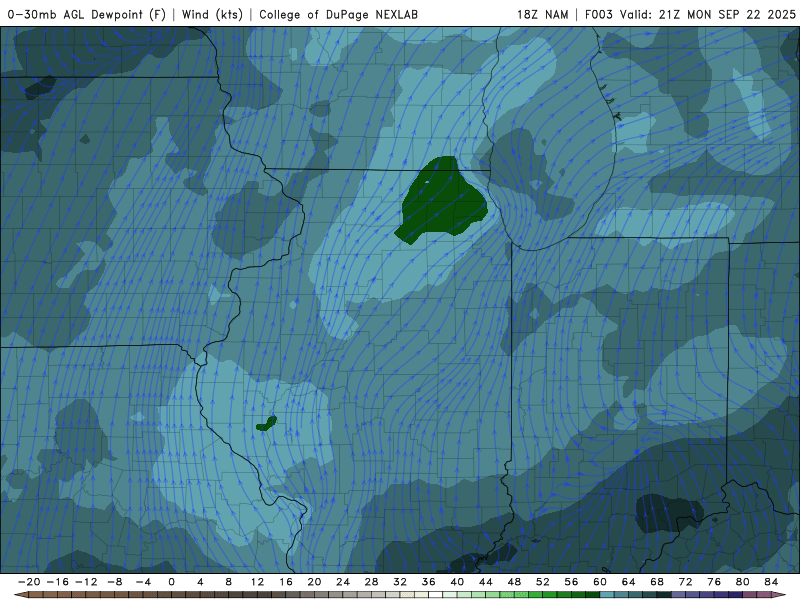Select legend value 64
800x600 pixels.
click(x=629, y=582)
